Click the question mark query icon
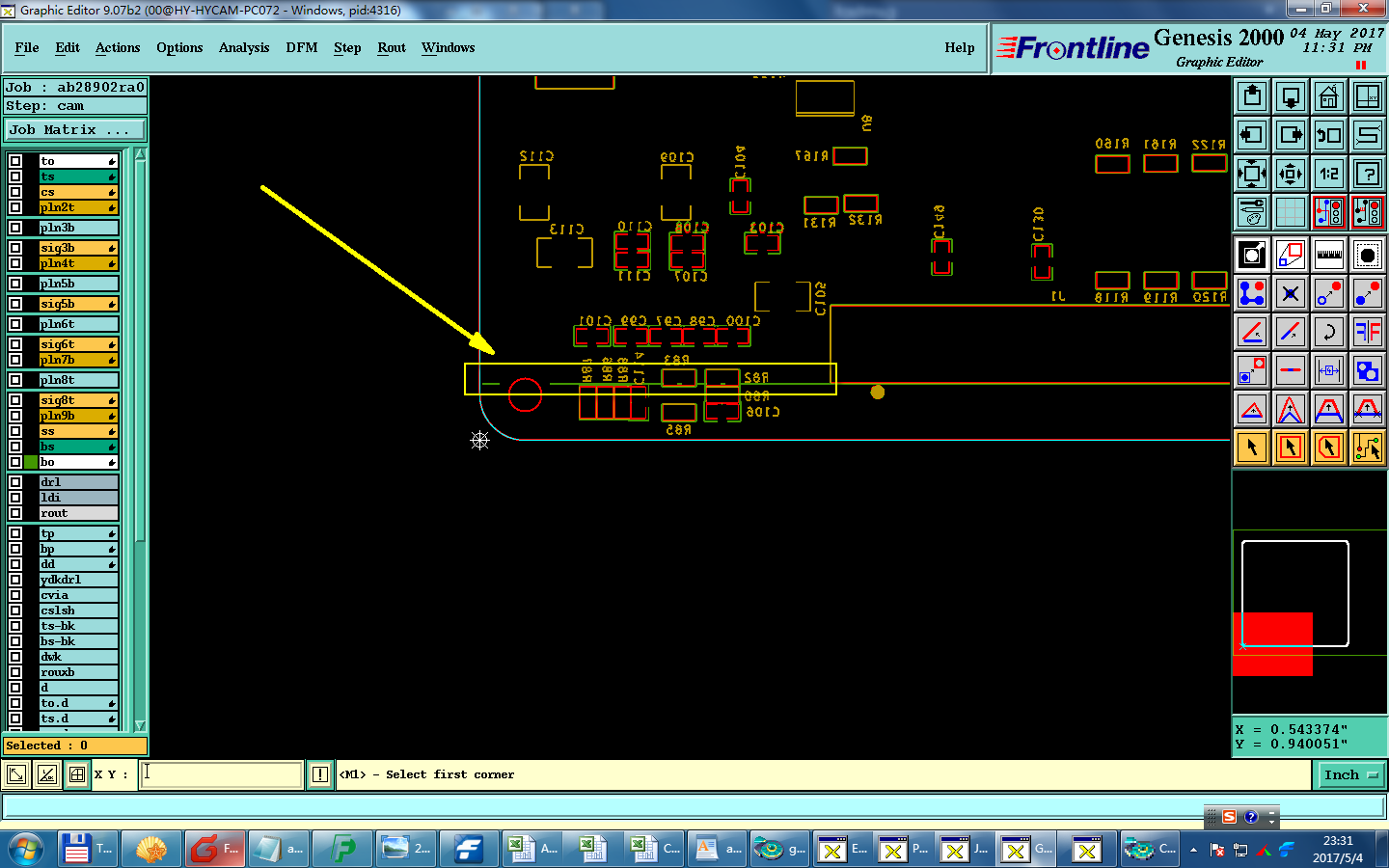This screenshot has height=868, width=1389. tap(1368, 174)
